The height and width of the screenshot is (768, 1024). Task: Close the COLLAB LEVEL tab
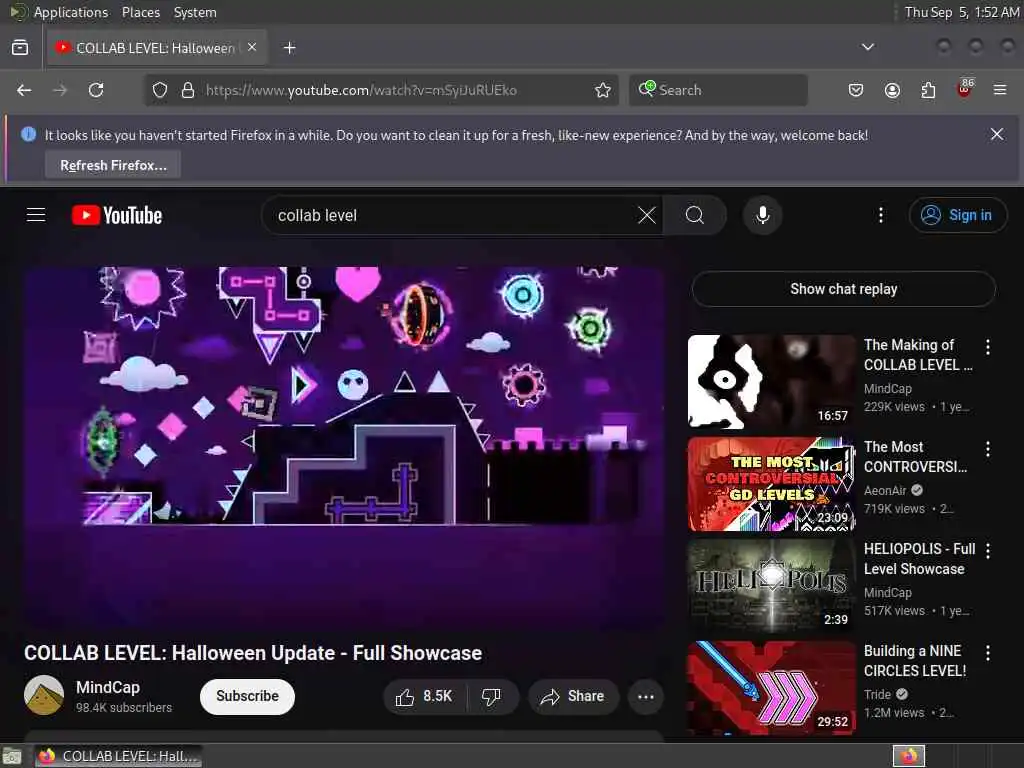pos(252,48)
